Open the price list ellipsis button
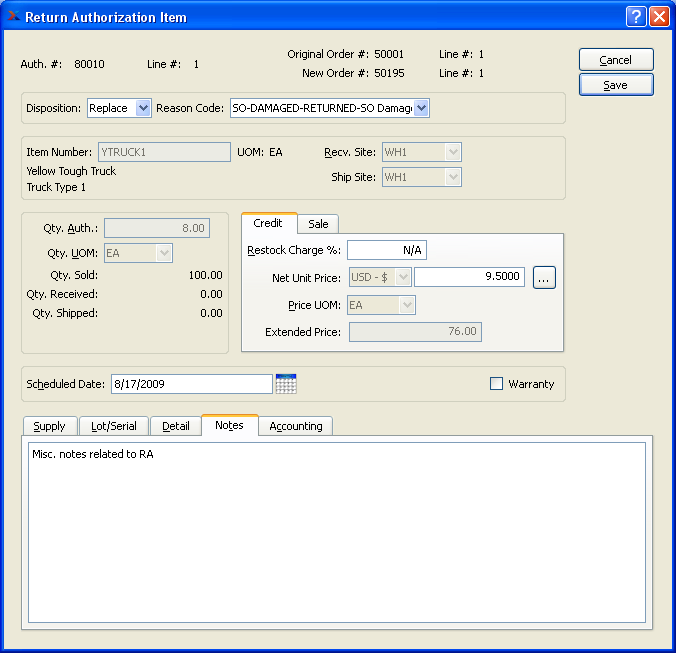 [544, 278]
